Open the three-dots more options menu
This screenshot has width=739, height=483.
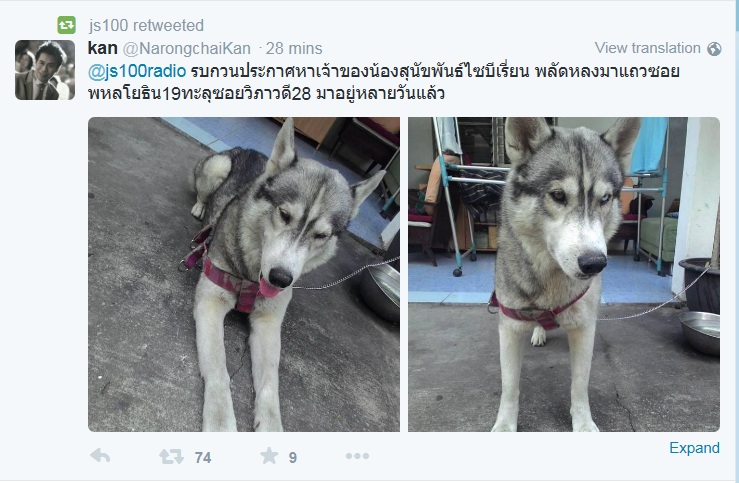357,456
